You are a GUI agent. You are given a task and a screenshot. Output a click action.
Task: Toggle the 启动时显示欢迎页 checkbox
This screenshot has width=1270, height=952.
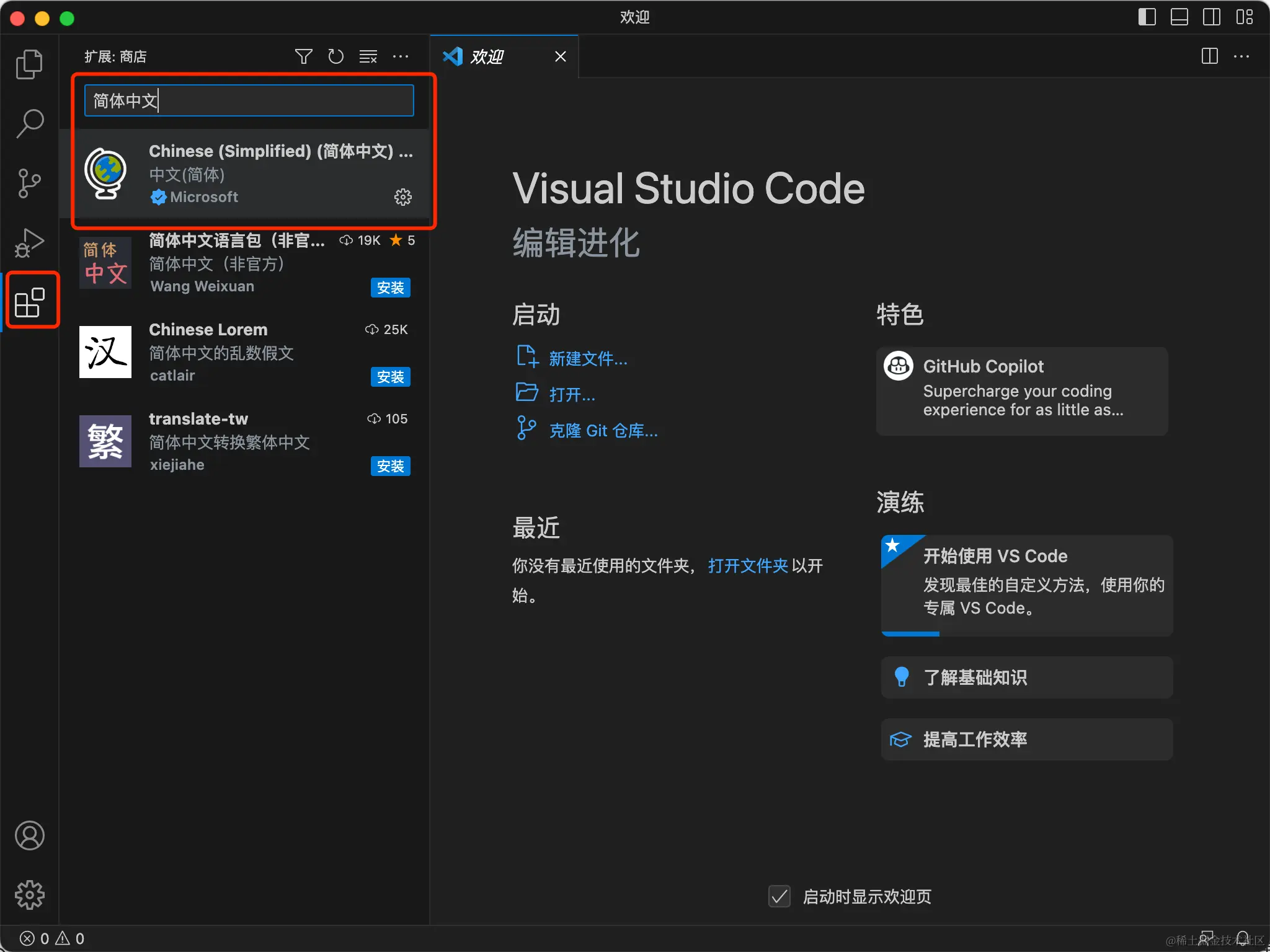pos(779,896)
